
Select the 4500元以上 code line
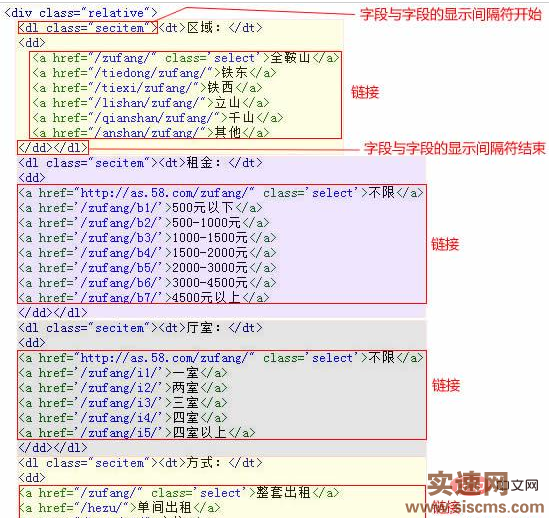[x=144, y=298]
